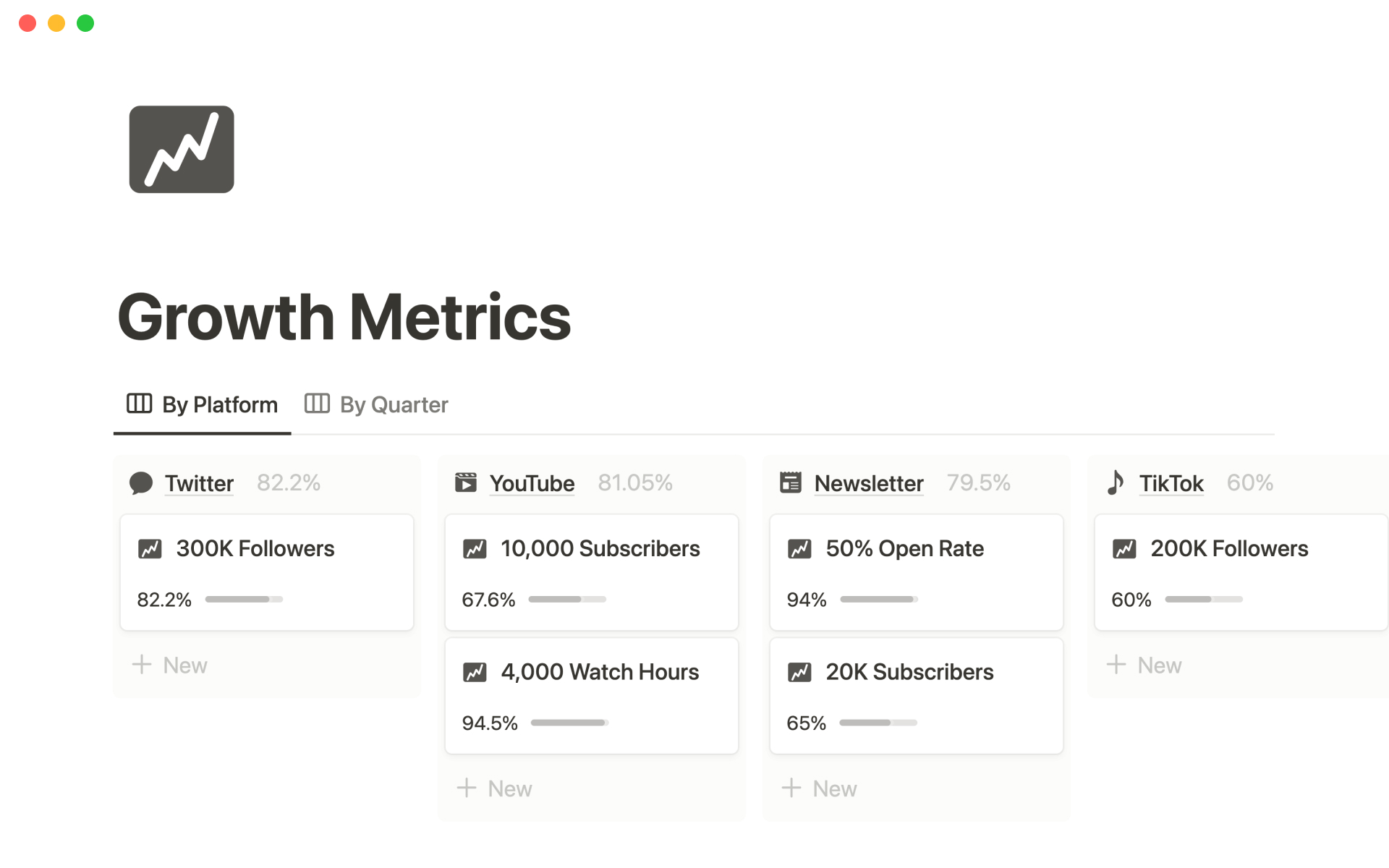Click the Newsletter calendar-style icon

(791, 482)
